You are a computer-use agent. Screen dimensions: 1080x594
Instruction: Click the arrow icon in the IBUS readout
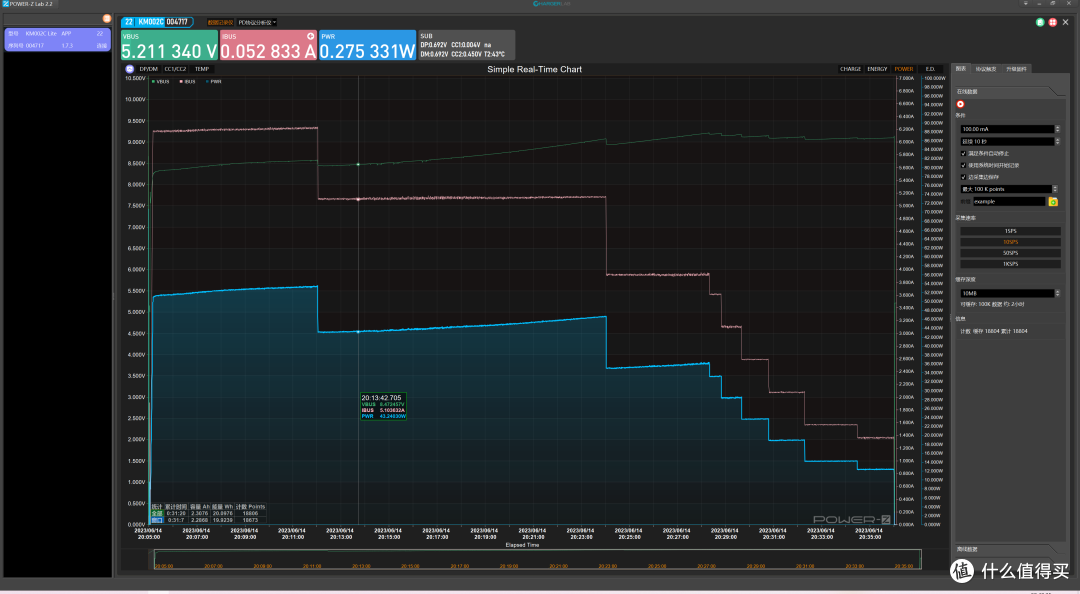pos(311,36)
